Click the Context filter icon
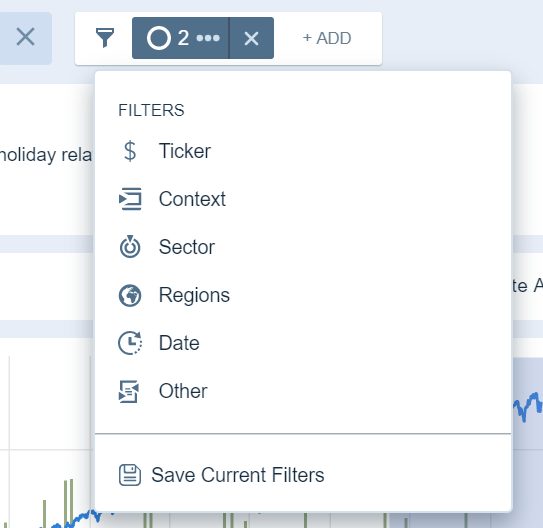 point(130,199)
